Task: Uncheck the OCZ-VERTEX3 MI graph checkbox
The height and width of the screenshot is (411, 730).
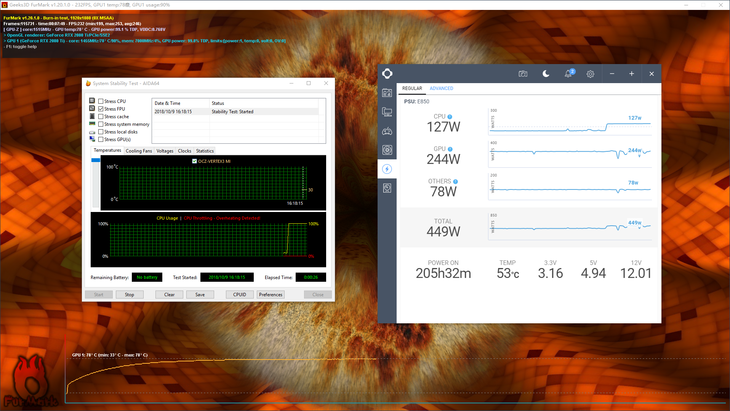Action: pos(195,161)
